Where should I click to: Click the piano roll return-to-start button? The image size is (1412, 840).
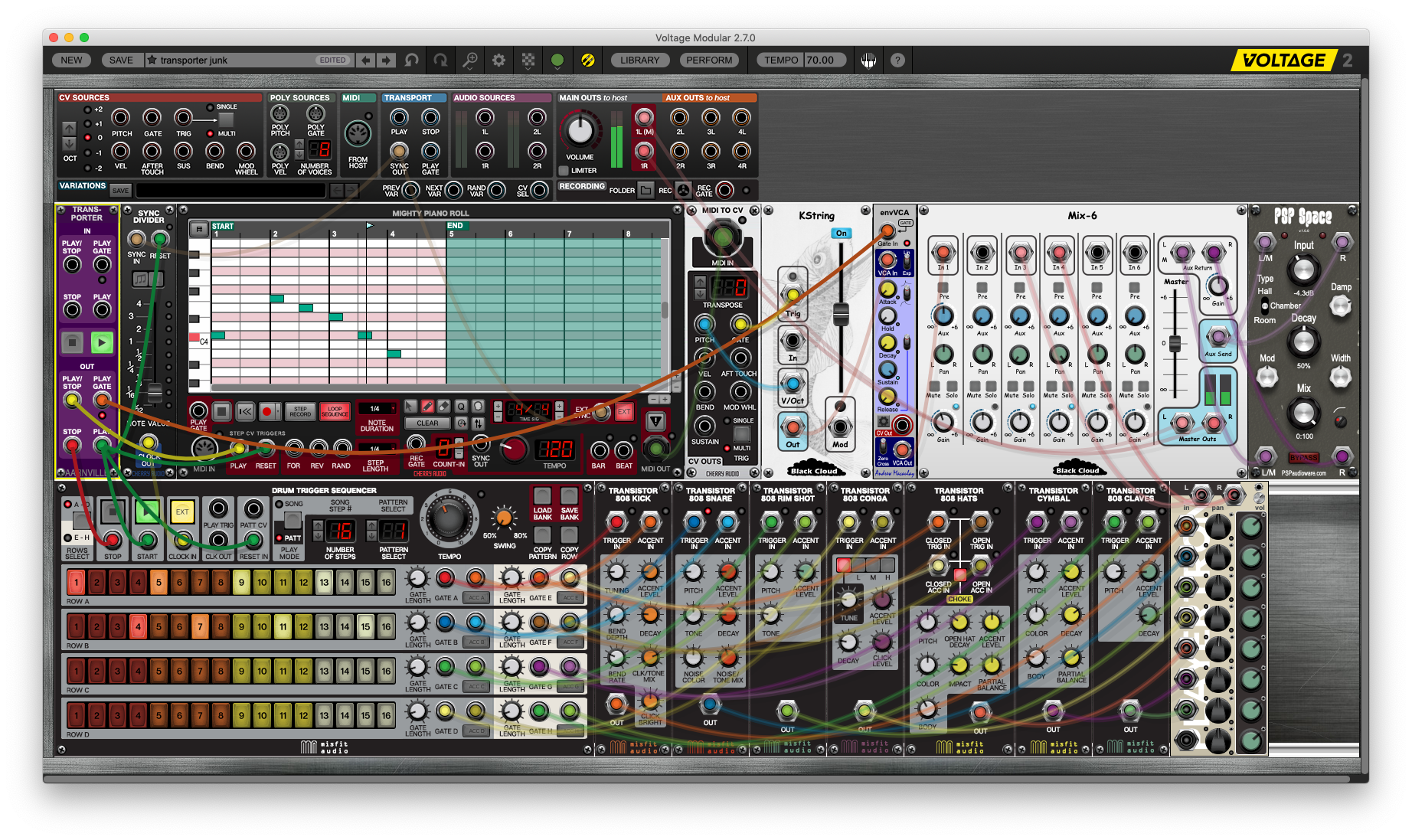(245, 412)
